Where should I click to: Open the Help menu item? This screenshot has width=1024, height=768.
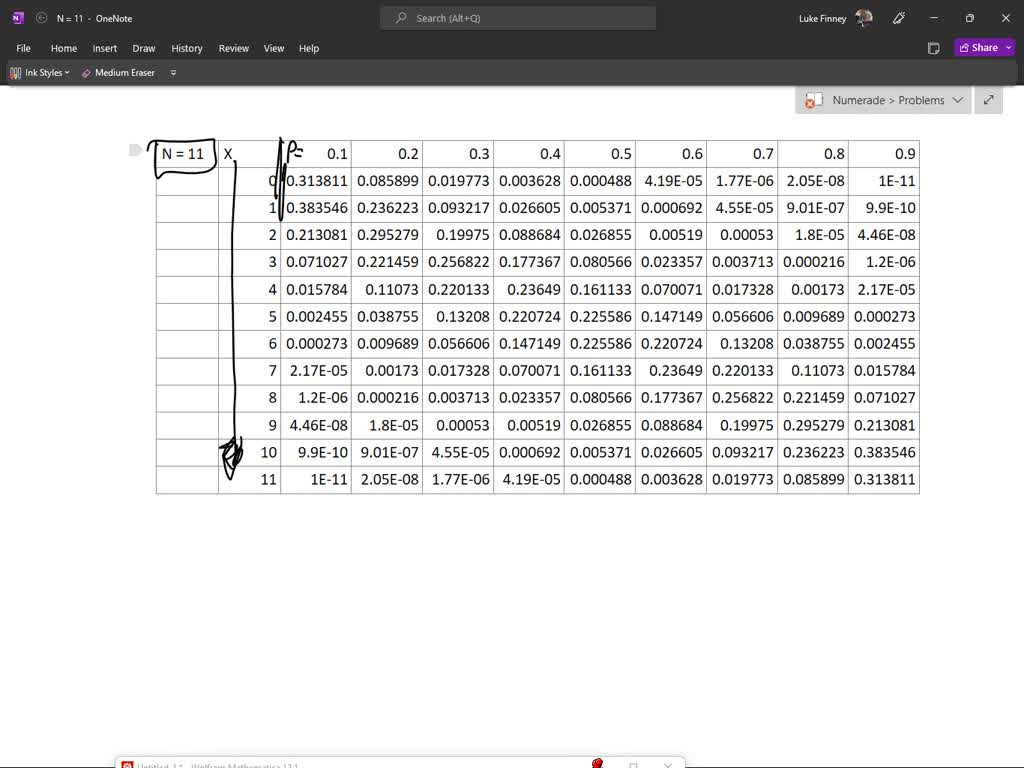tap(309, 47)
